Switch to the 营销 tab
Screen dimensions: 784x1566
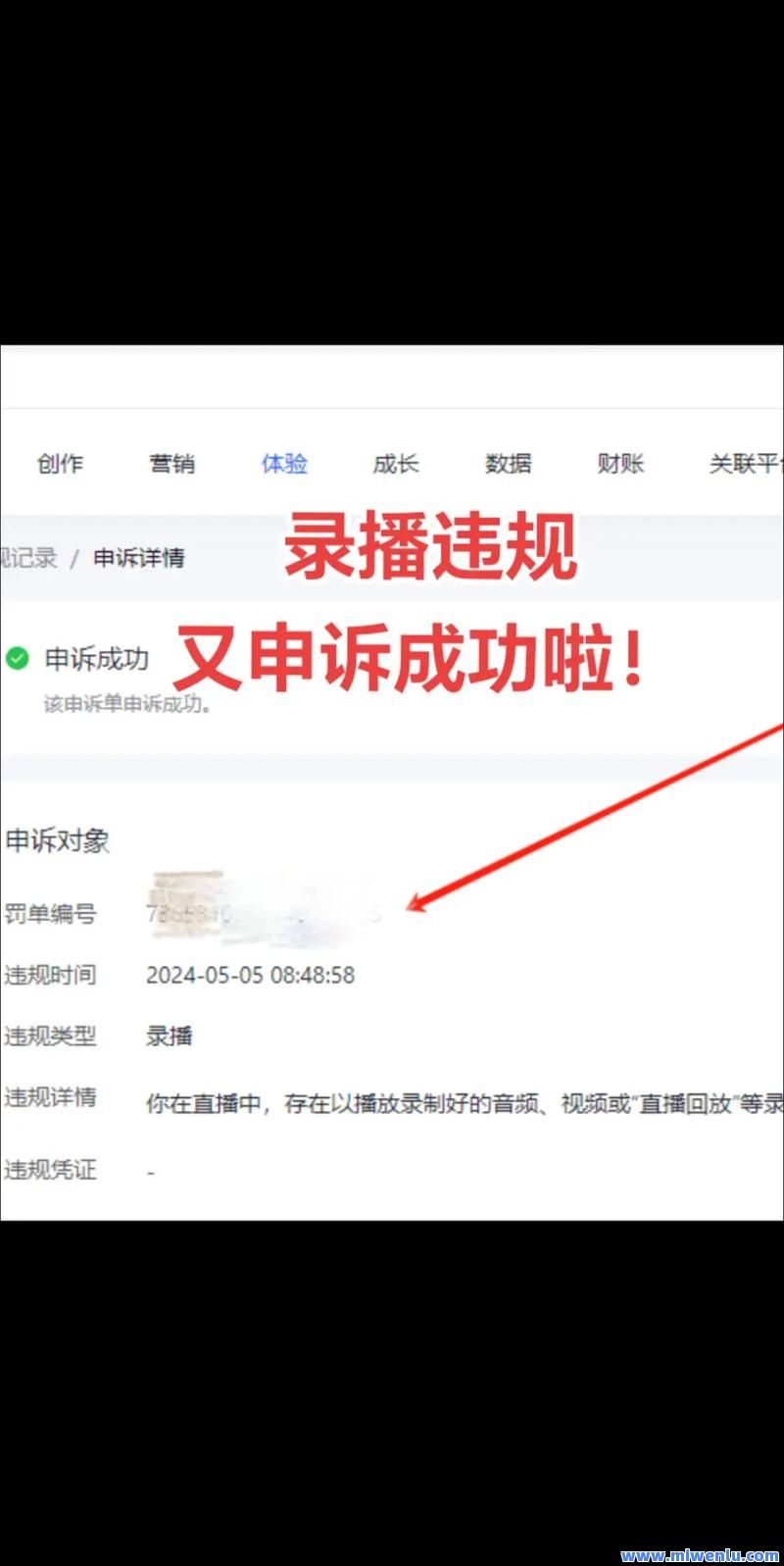(172, 464)
